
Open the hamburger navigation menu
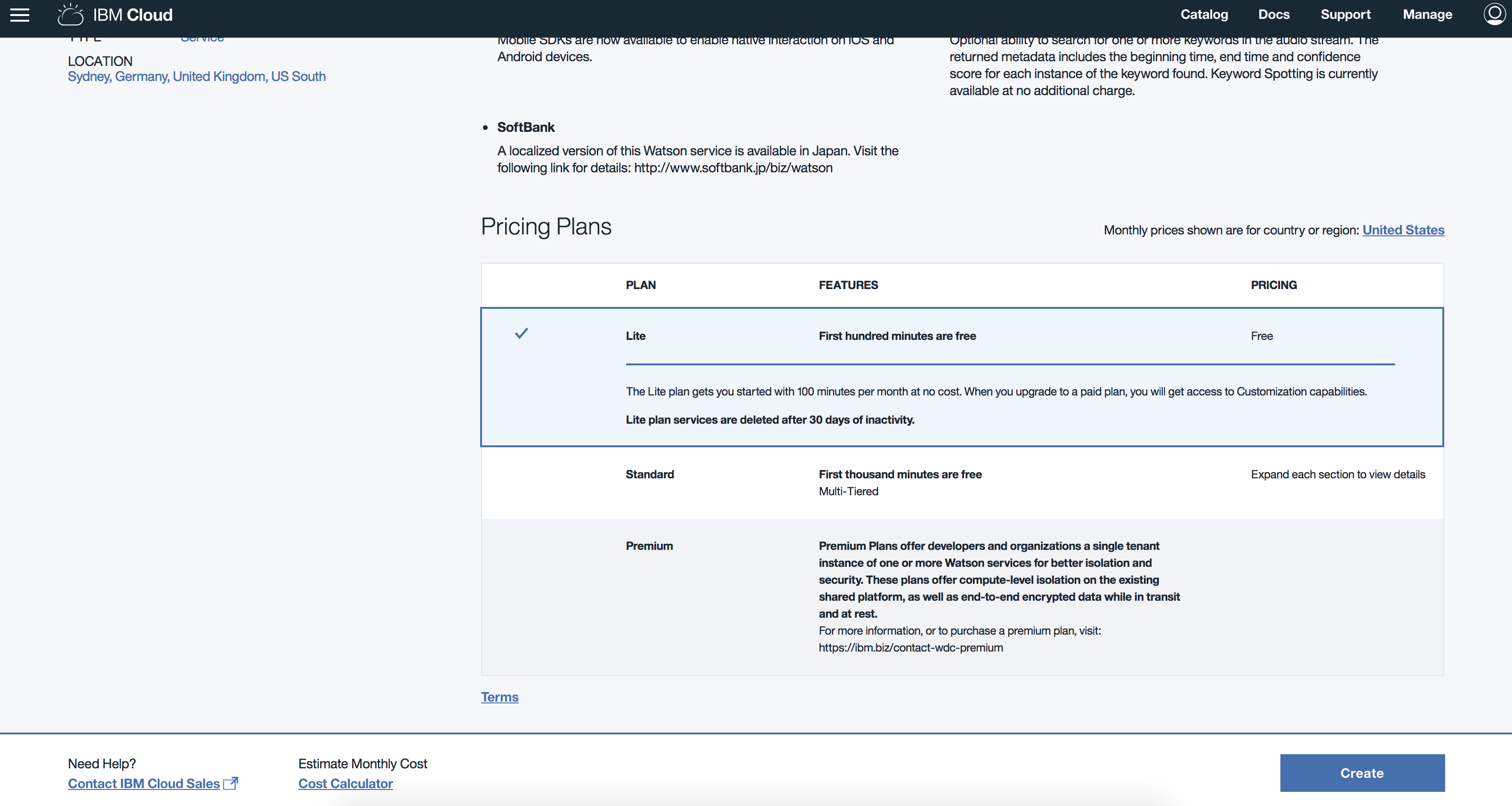click(x=19, y=15)
